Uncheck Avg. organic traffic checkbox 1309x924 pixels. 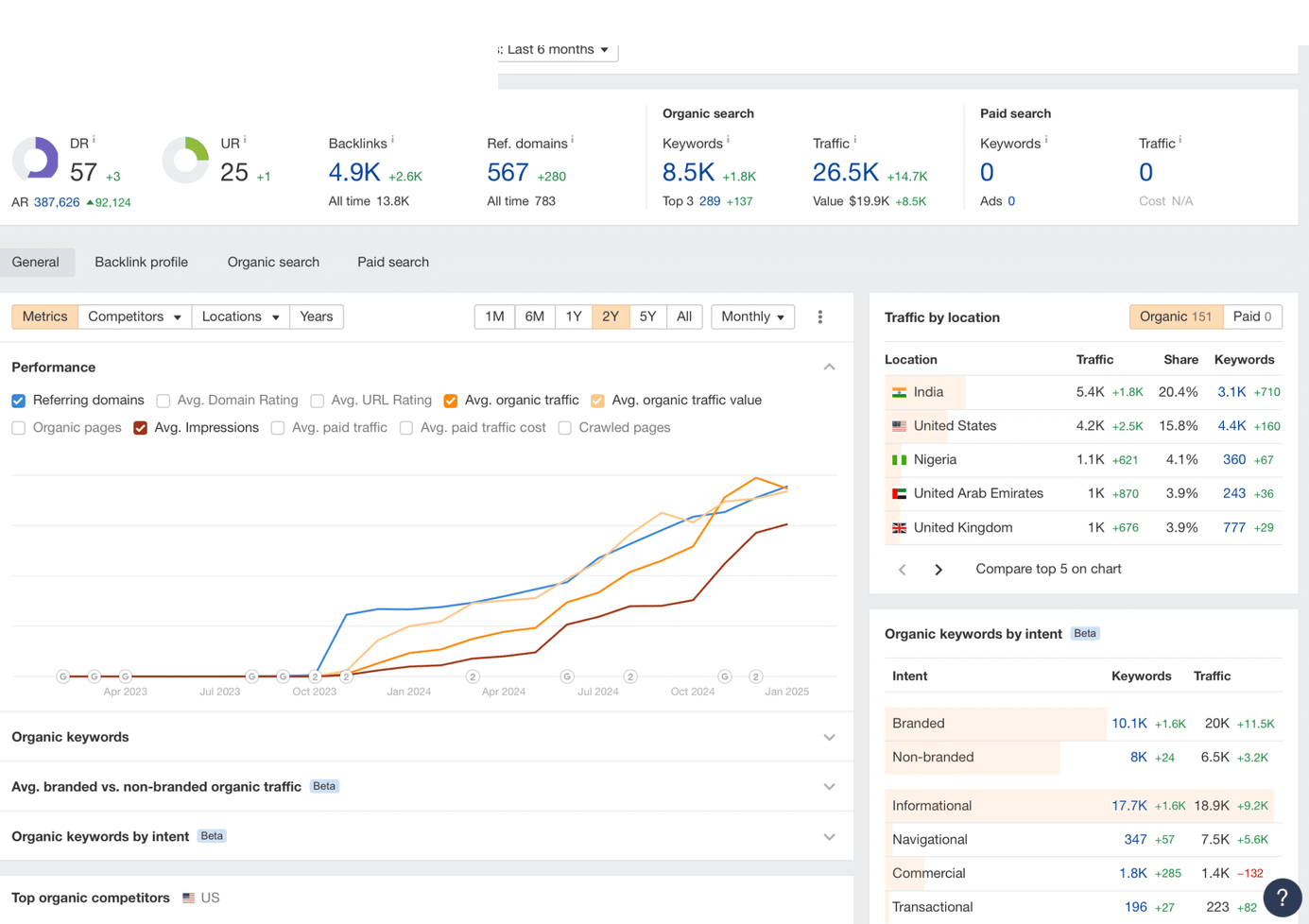[451, 401]
